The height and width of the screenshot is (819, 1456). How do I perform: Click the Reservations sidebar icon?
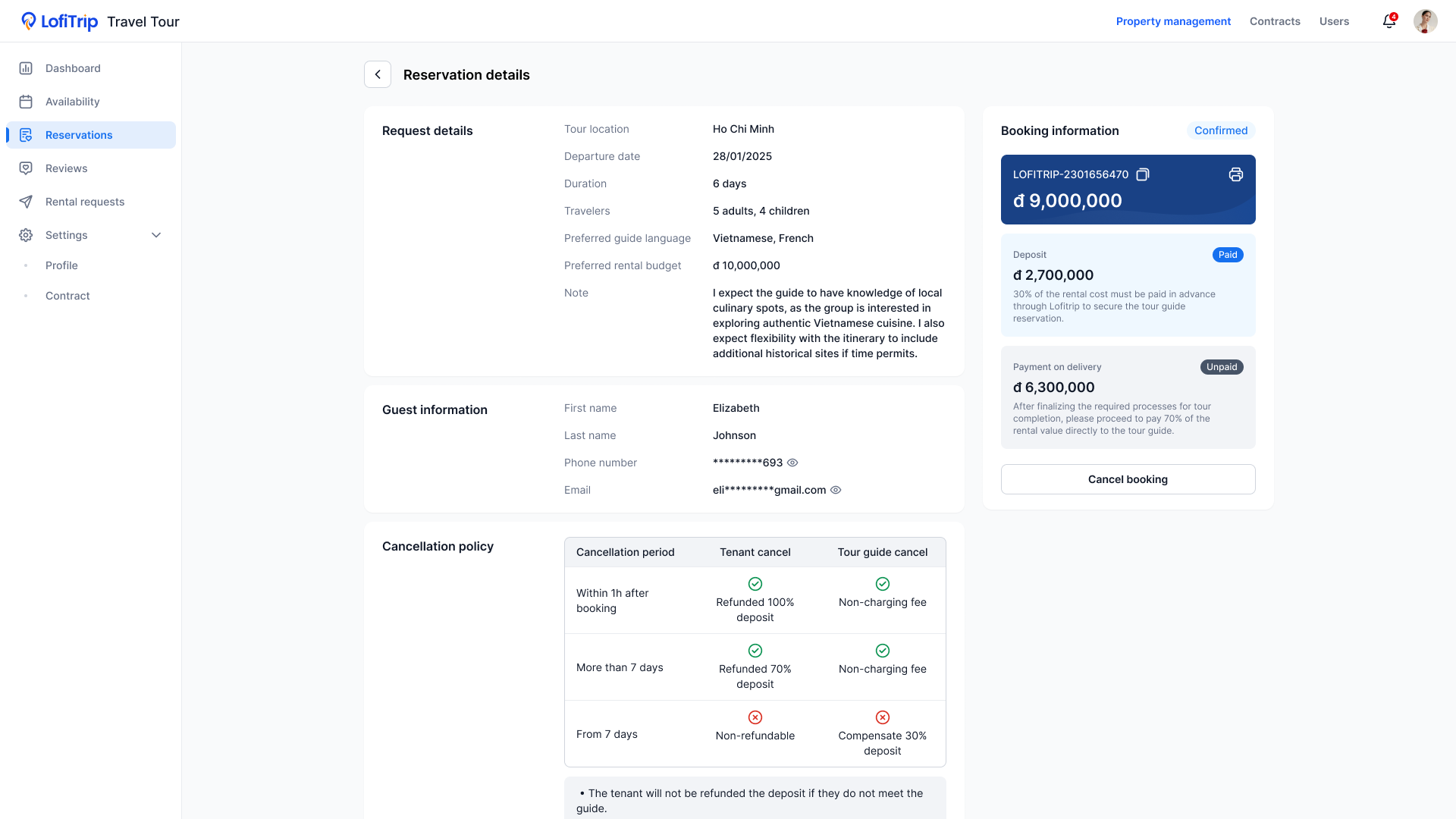pyautogui.click(x=26, y=135)
